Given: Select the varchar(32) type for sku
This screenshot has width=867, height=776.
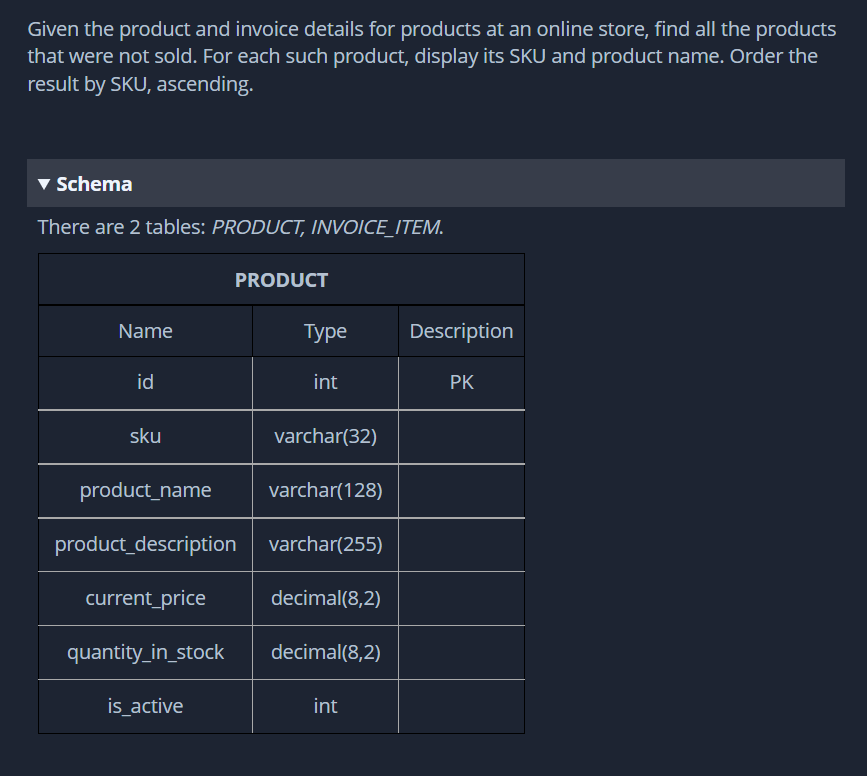Looking at the screenshot, I should (325, 436).
